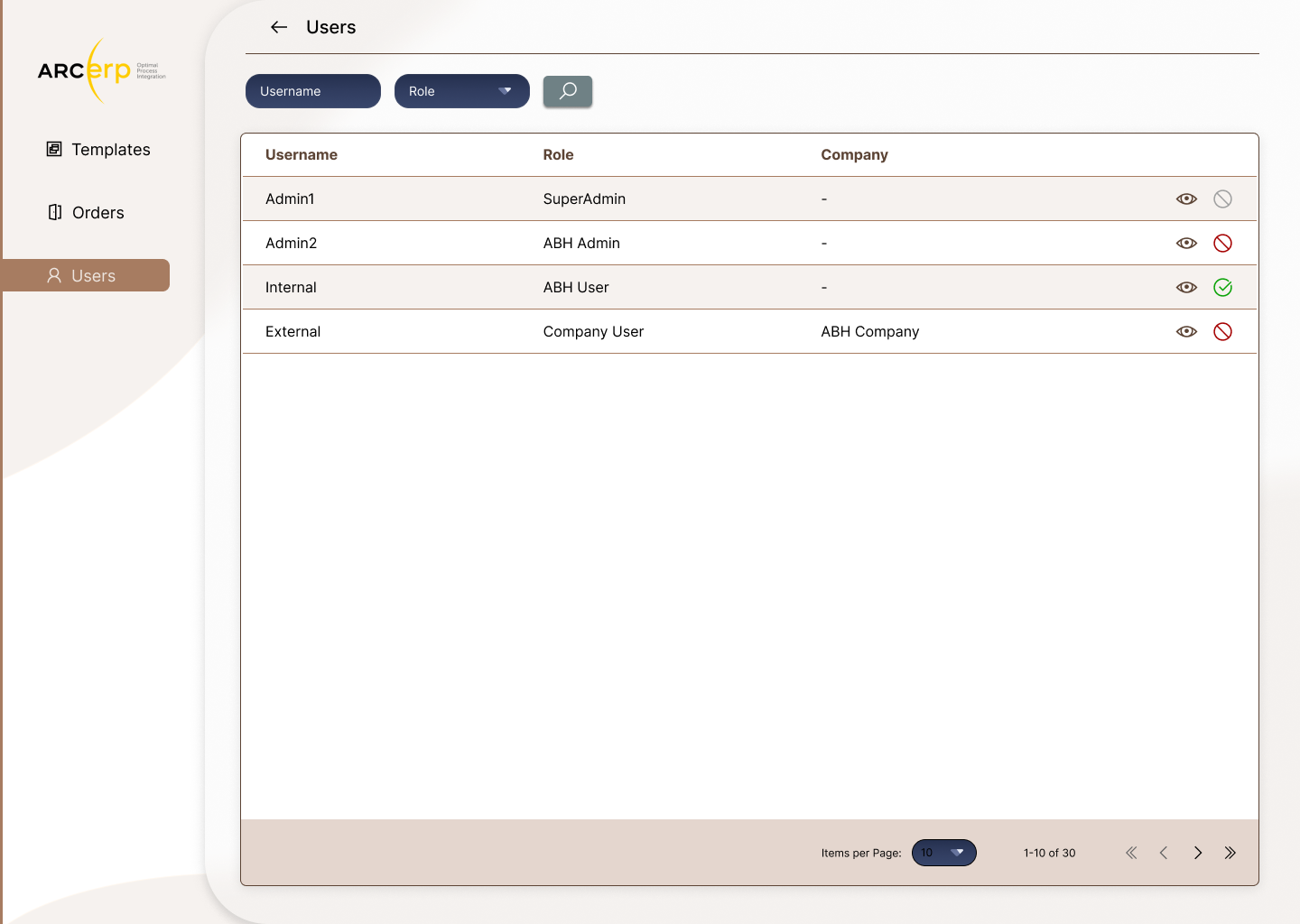
Task: Click the Company User role cell
Action: point(593,331)
